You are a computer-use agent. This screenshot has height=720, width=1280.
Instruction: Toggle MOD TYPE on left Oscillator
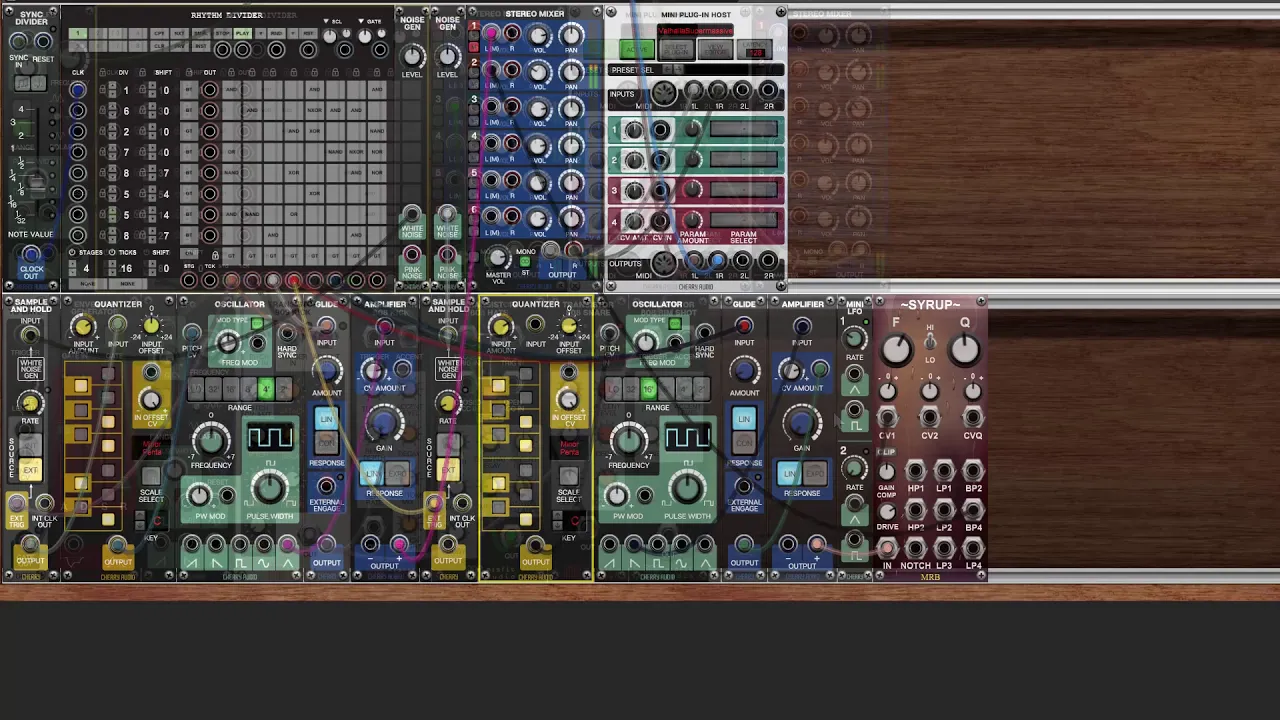[257, 324]
